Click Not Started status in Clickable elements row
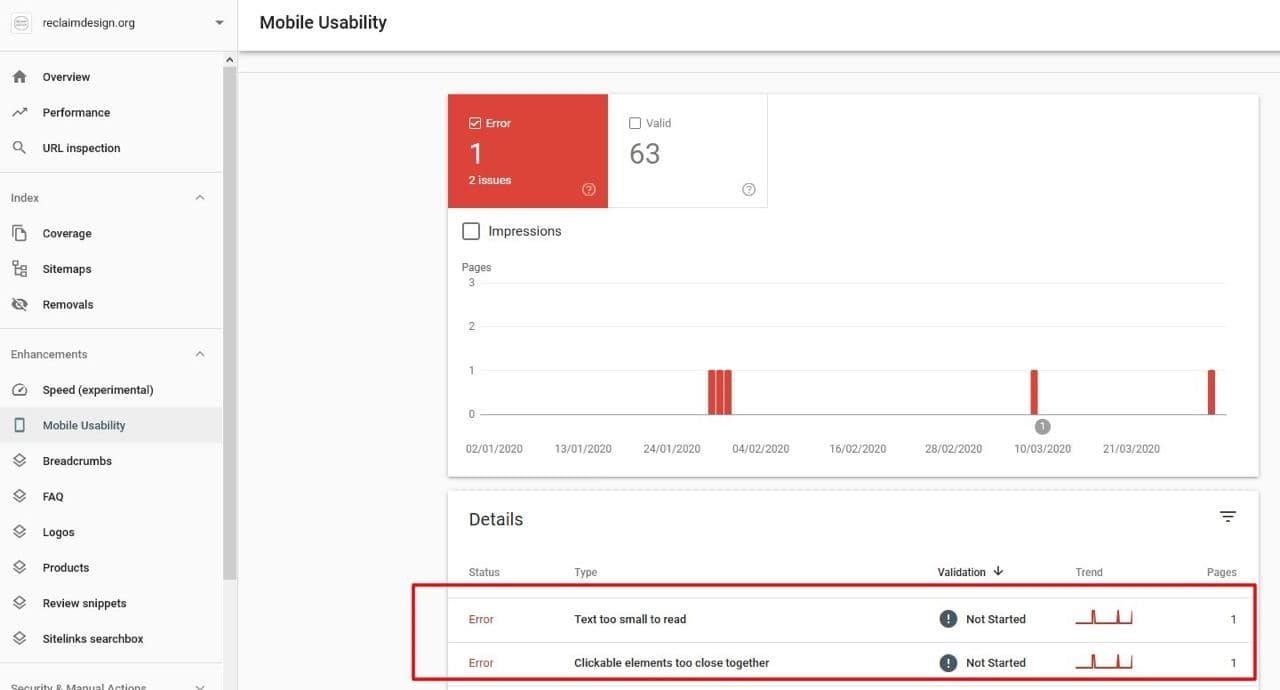Image resolution: width=1280 pixels, height=690 pixels. [x=995, y=662]
